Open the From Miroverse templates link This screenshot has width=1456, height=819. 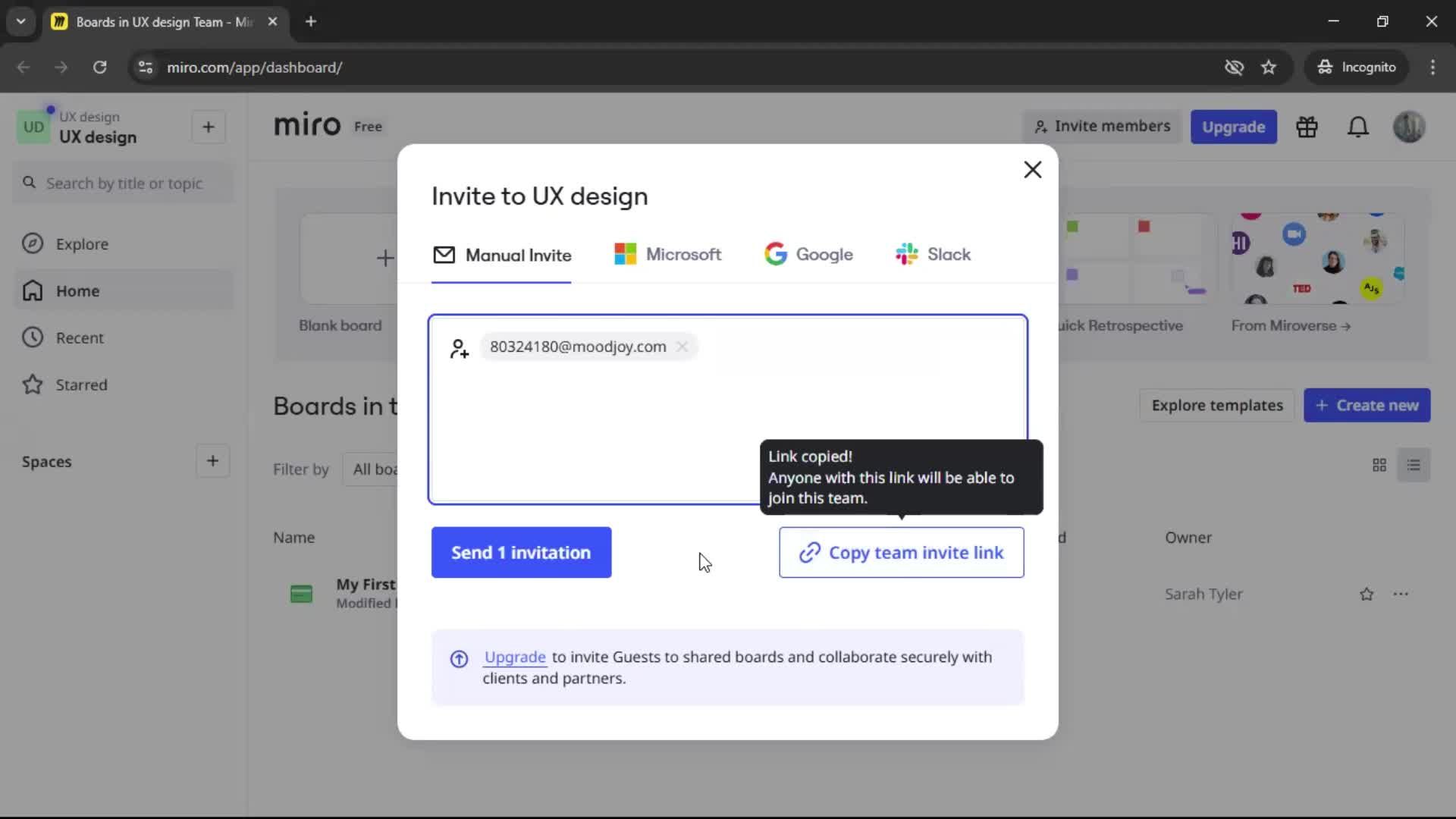click(x=1290, y=326)
